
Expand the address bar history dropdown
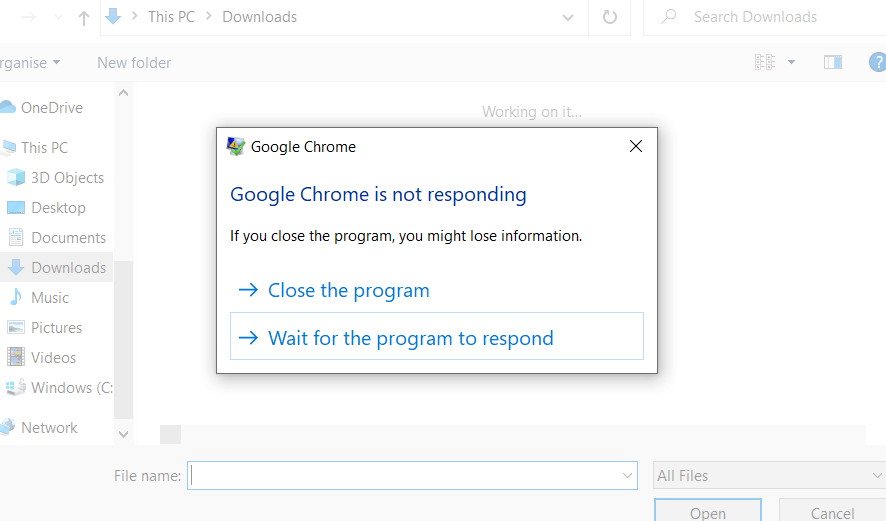pos(568,18)
